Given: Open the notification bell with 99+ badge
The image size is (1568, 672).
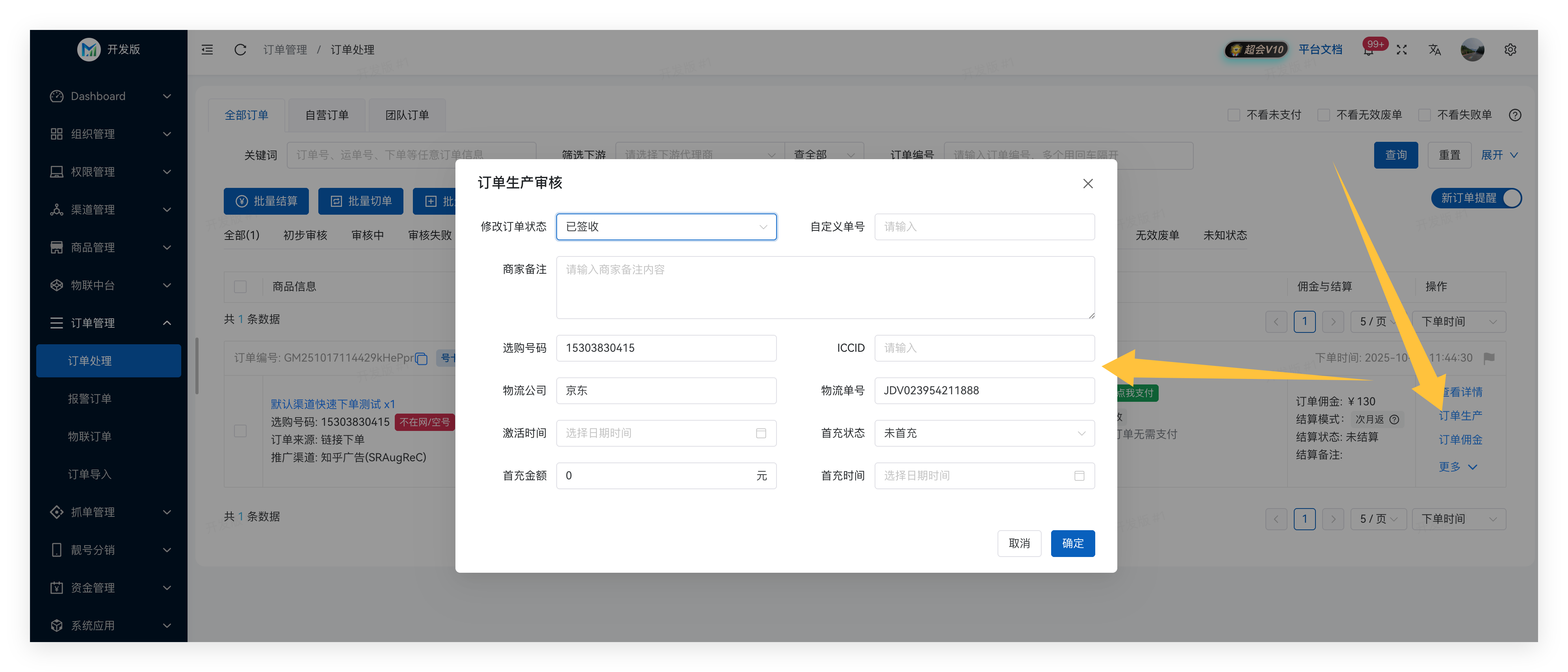Looking at the screenshot, I should (1368, 50).
